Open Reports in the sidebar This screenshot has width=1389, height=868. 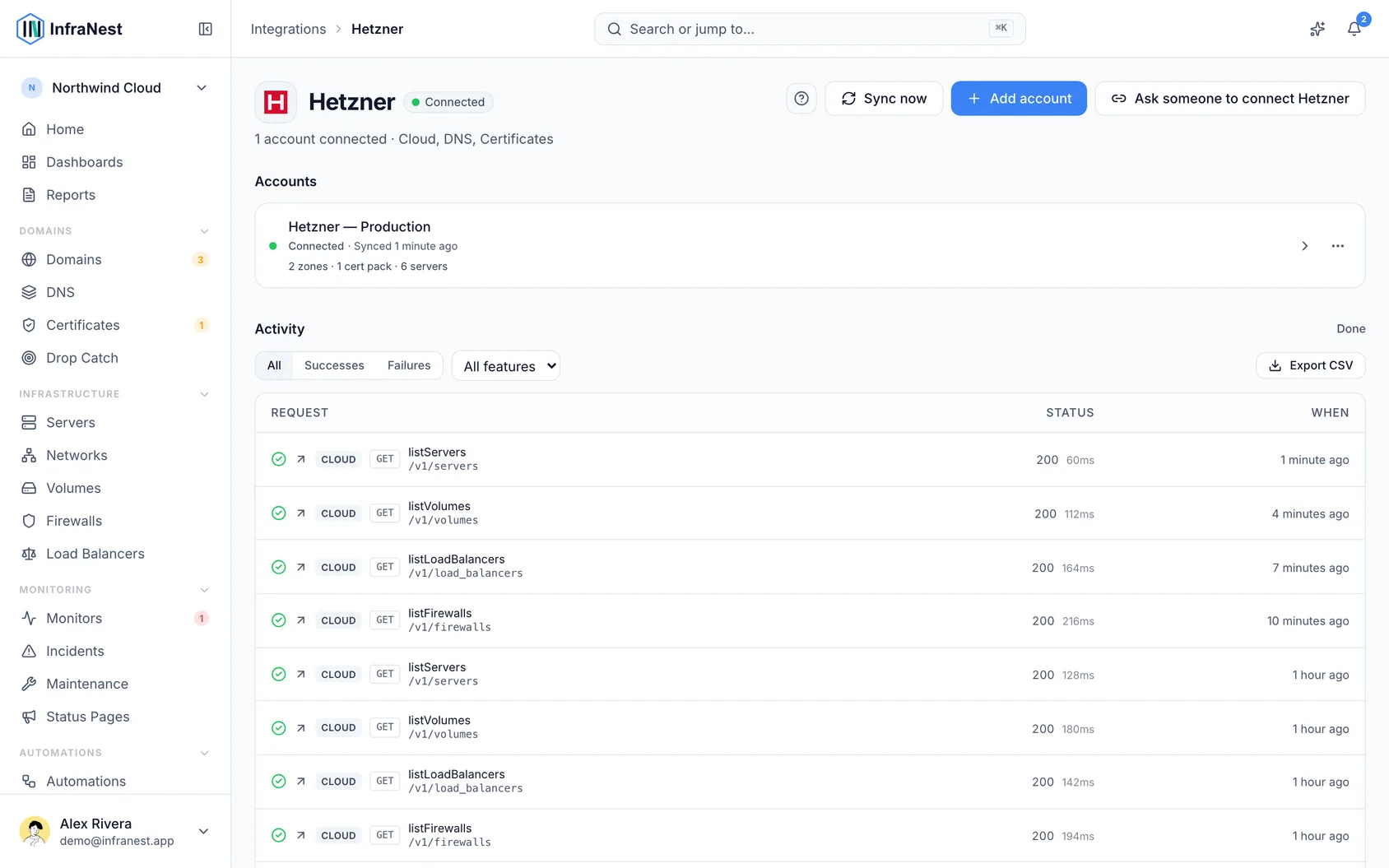point(115,195)
